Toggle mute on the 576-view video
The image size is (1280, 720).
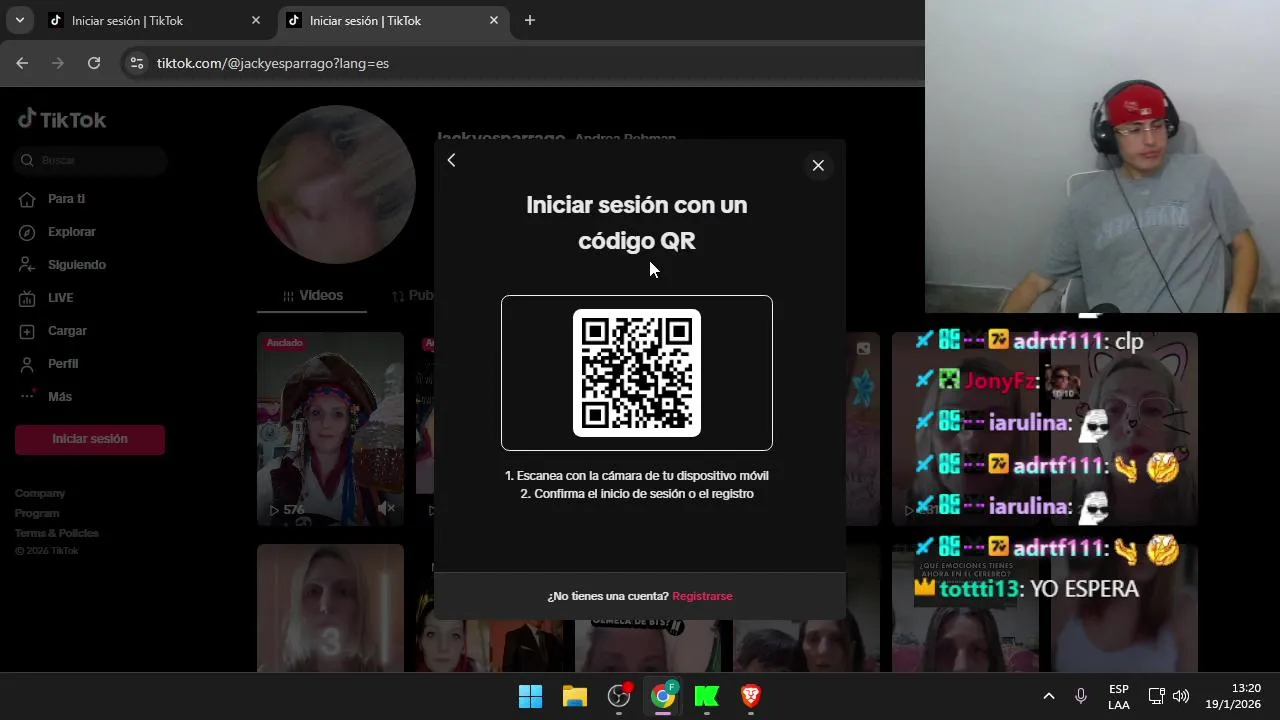386,508
